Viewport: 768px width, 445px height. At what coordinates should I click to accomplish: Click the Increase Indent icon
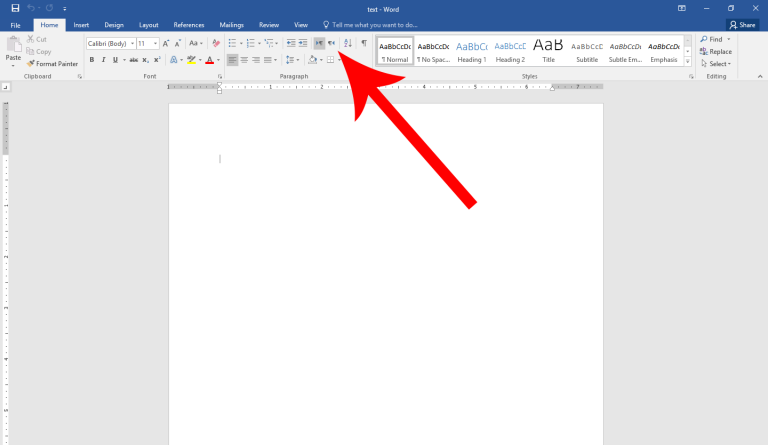(303, 43)
